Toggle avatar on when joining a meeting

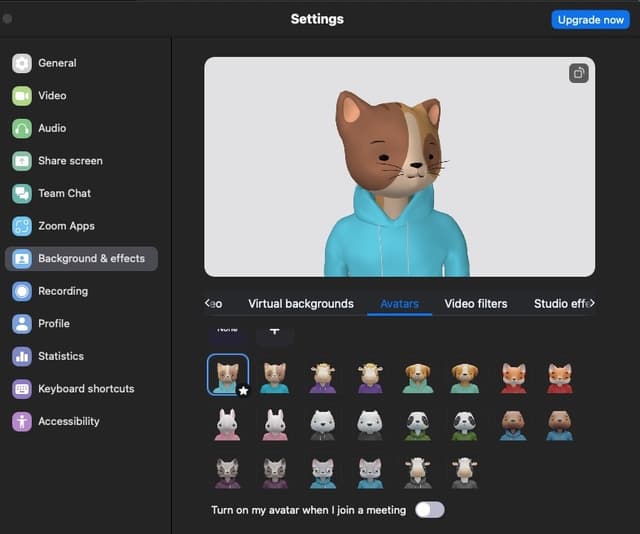pos(429,510)
